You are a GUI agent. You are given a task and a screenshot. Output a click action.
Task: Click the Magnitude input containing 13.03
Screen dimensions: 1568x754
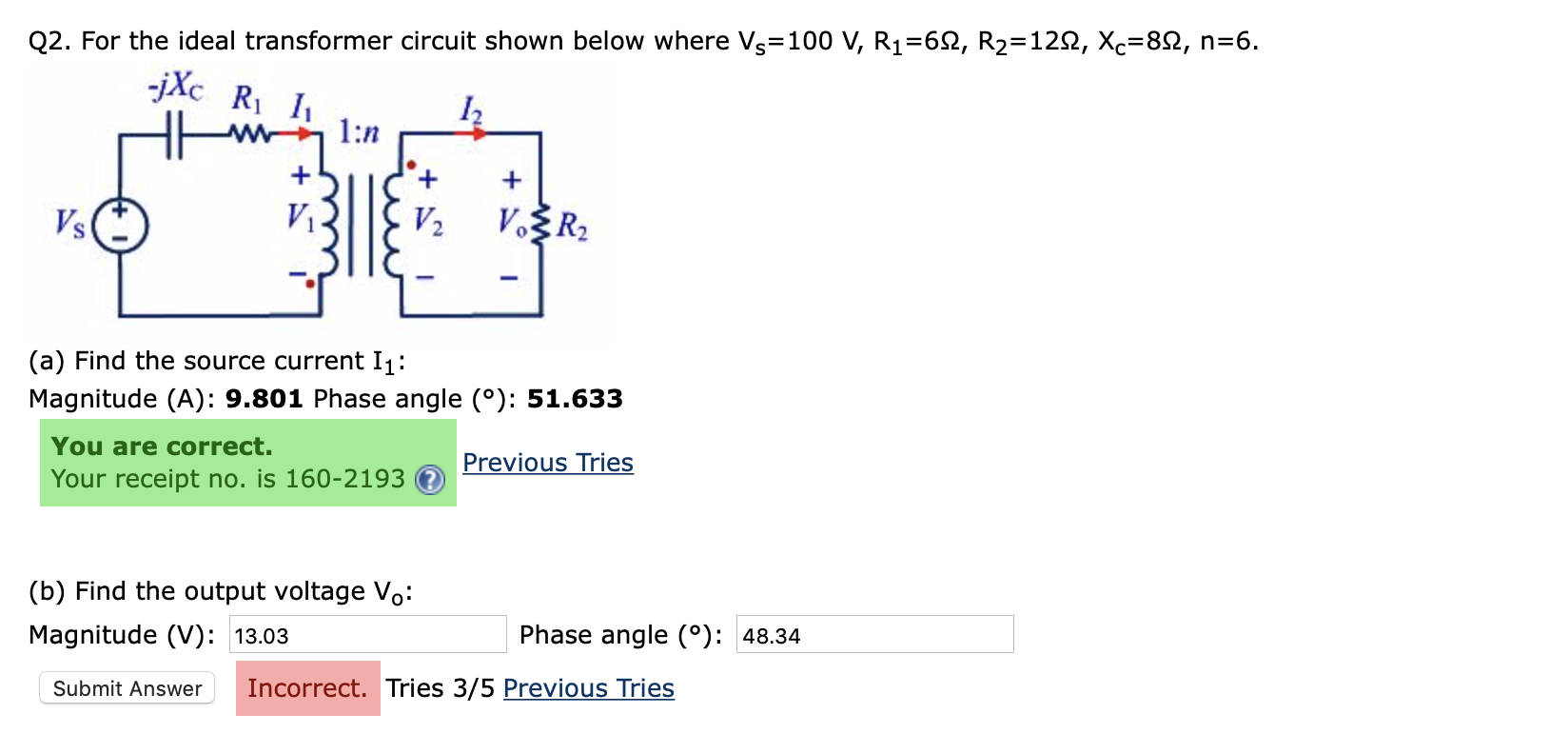369,634
